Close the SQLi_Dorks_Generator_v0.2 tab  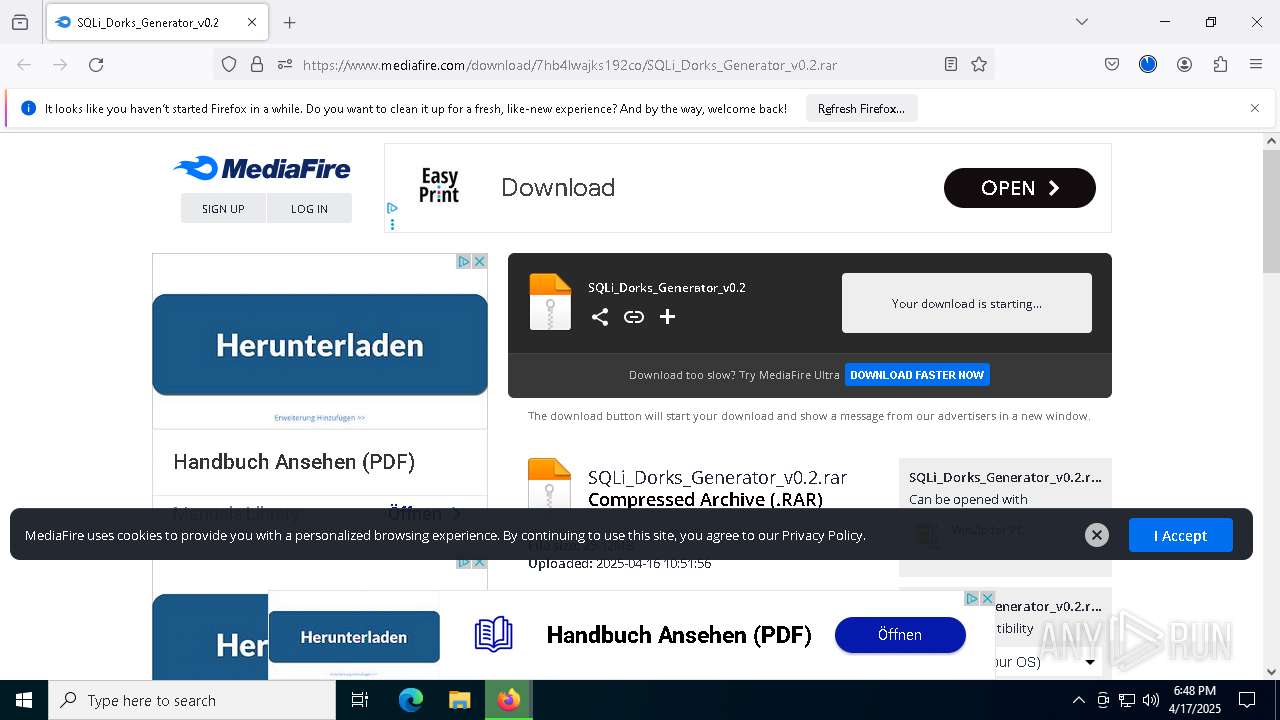pos(252,22)
